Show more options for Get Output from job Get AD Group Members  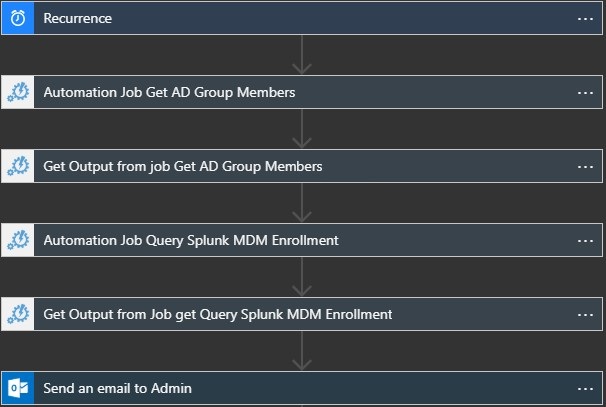coord(585,166)
